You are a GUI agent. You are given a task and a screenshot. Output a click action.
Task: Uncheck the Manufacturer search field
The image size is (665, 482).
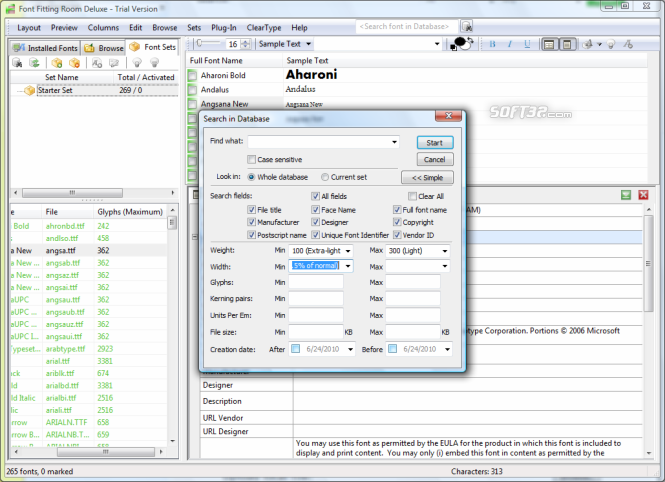coord(251,222)
